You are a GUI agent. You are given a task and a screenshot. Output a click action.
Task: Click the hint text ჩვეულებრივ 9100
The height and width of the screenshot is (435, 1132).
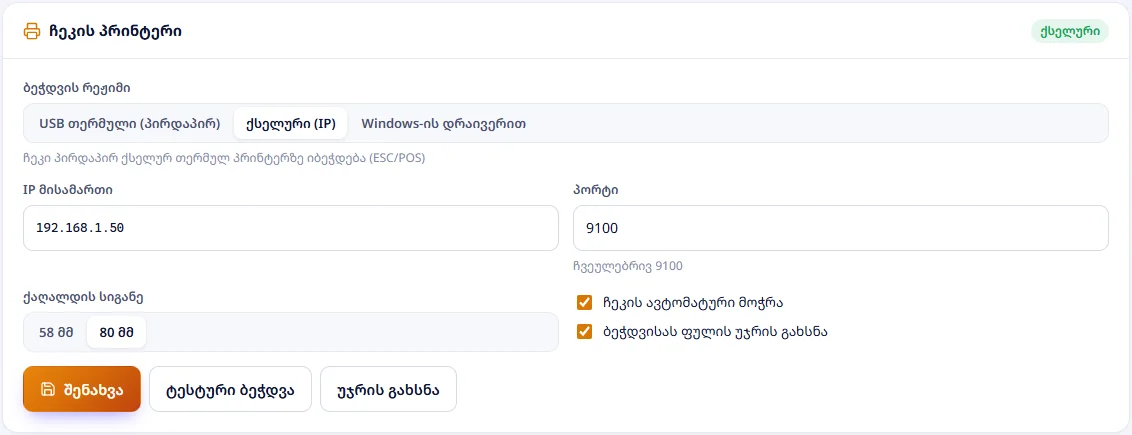(628, 266)
